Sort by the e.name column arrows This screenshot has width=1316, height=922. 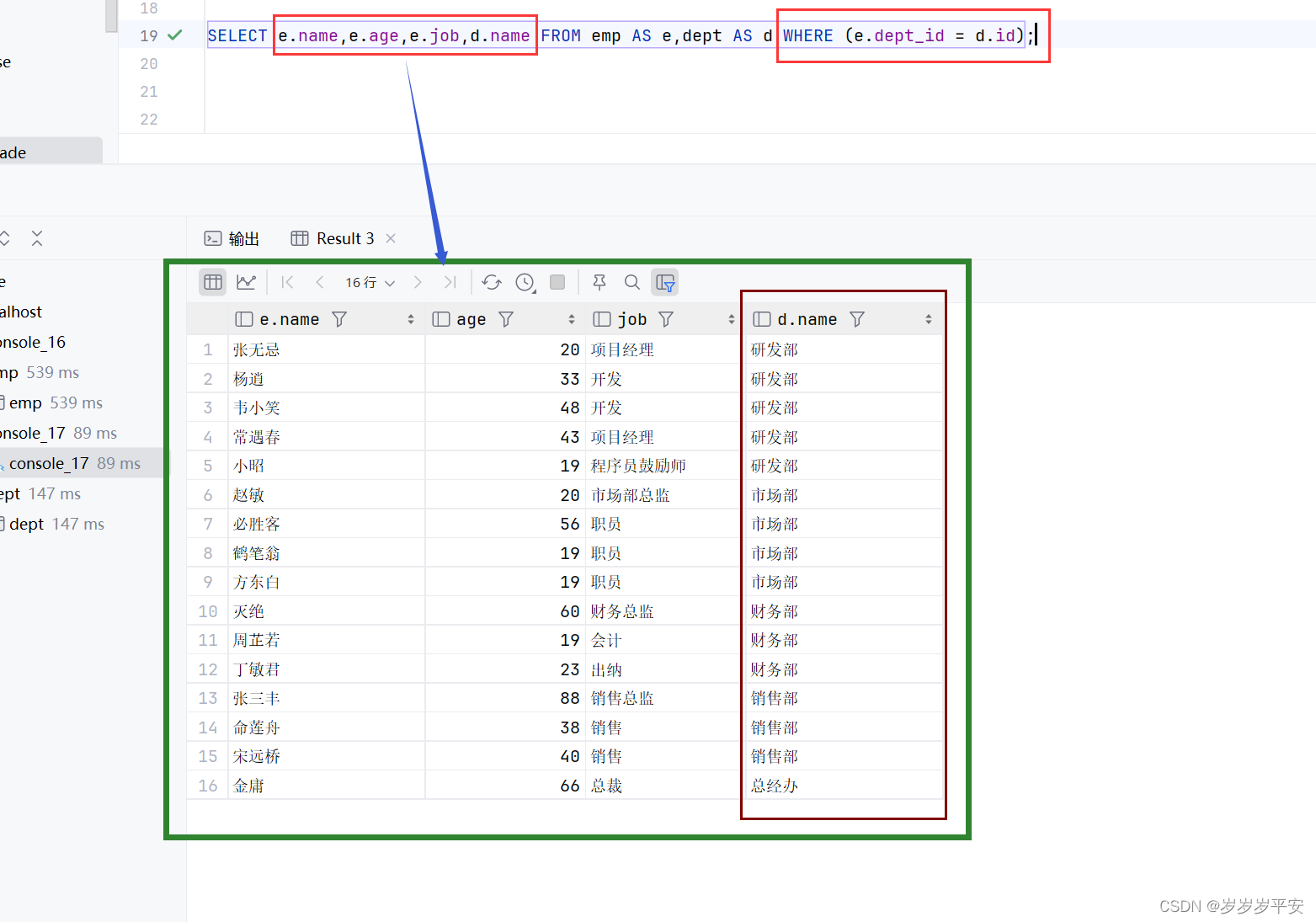(411, 319)
